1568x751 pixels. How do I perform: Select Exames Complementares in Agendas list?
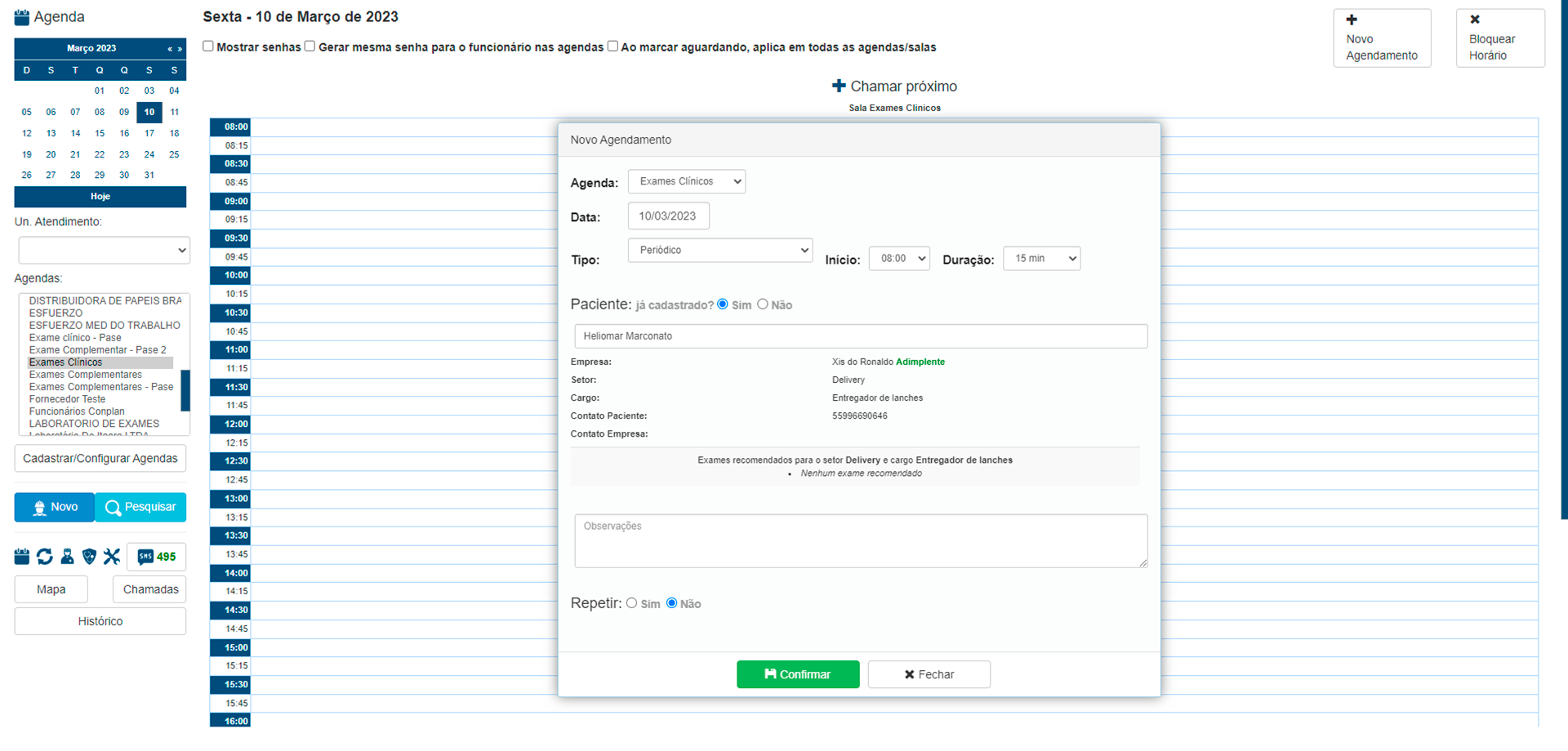coord(86,375)
